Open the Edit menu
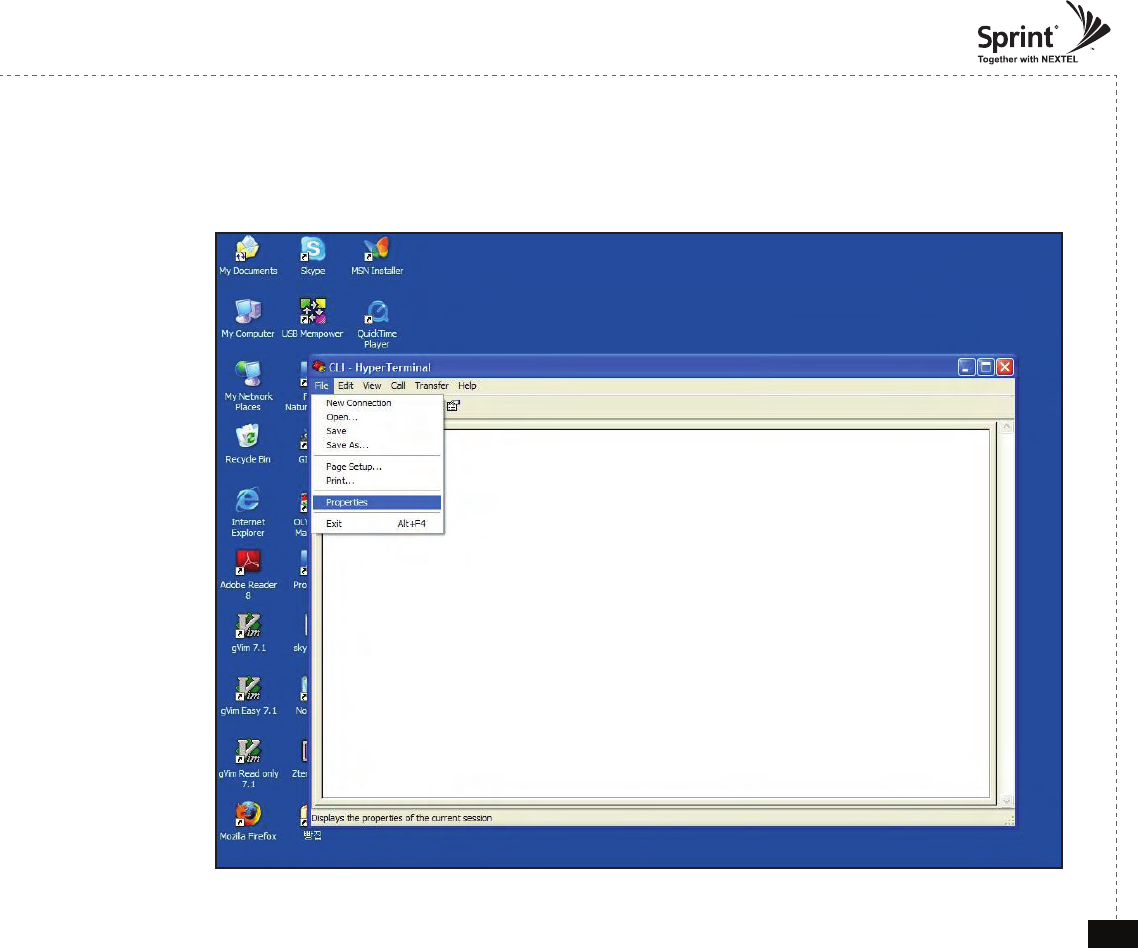The width and height of the screenshot is (1138, 948). point(345,385)
